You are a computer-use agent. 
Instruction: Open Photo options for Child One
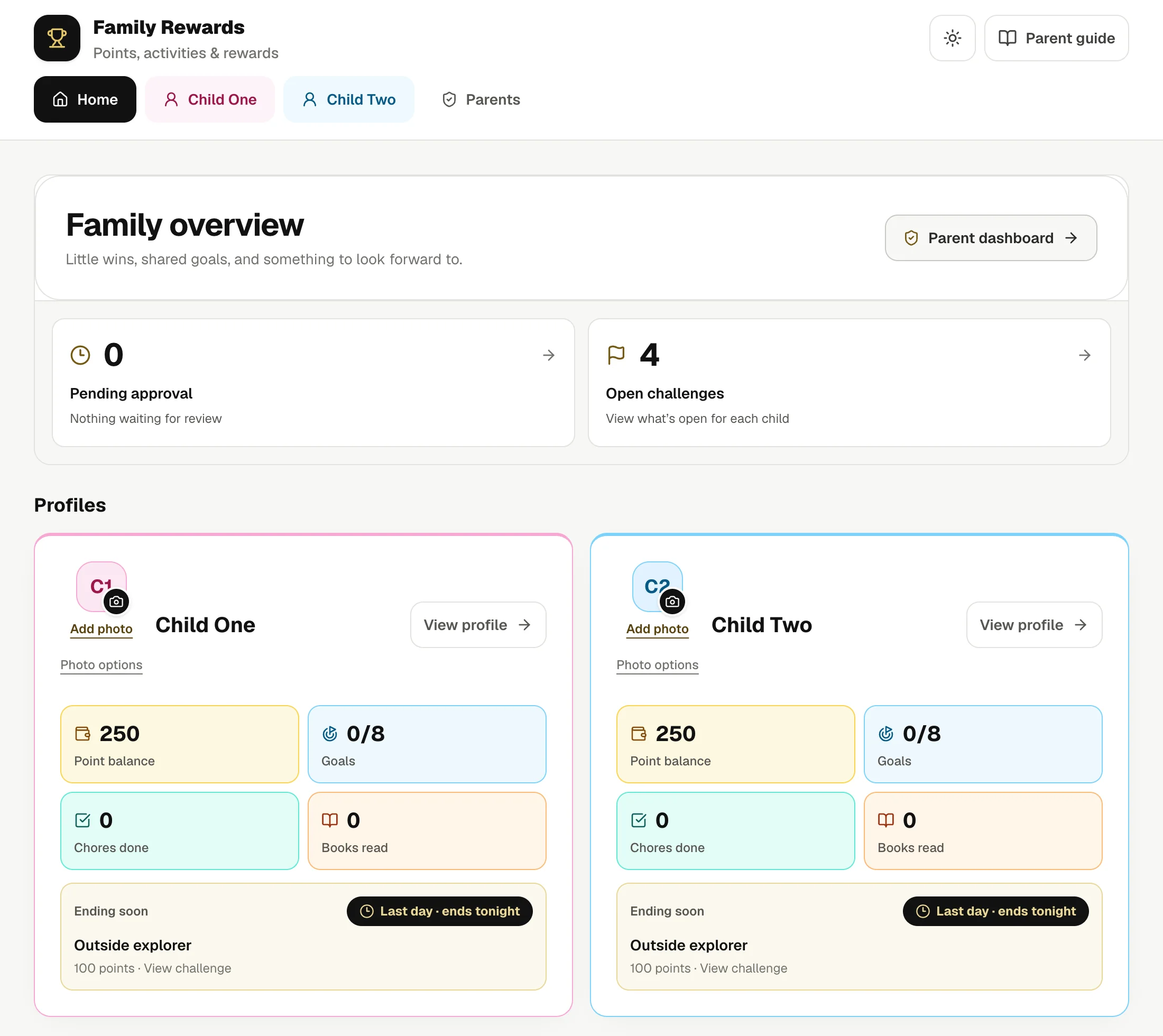point(101,665)
